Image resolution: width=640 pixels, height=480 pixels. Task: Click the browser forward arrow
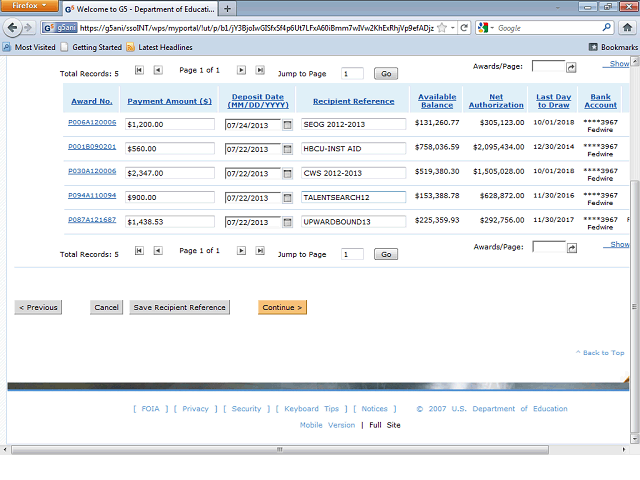point(28,28)
